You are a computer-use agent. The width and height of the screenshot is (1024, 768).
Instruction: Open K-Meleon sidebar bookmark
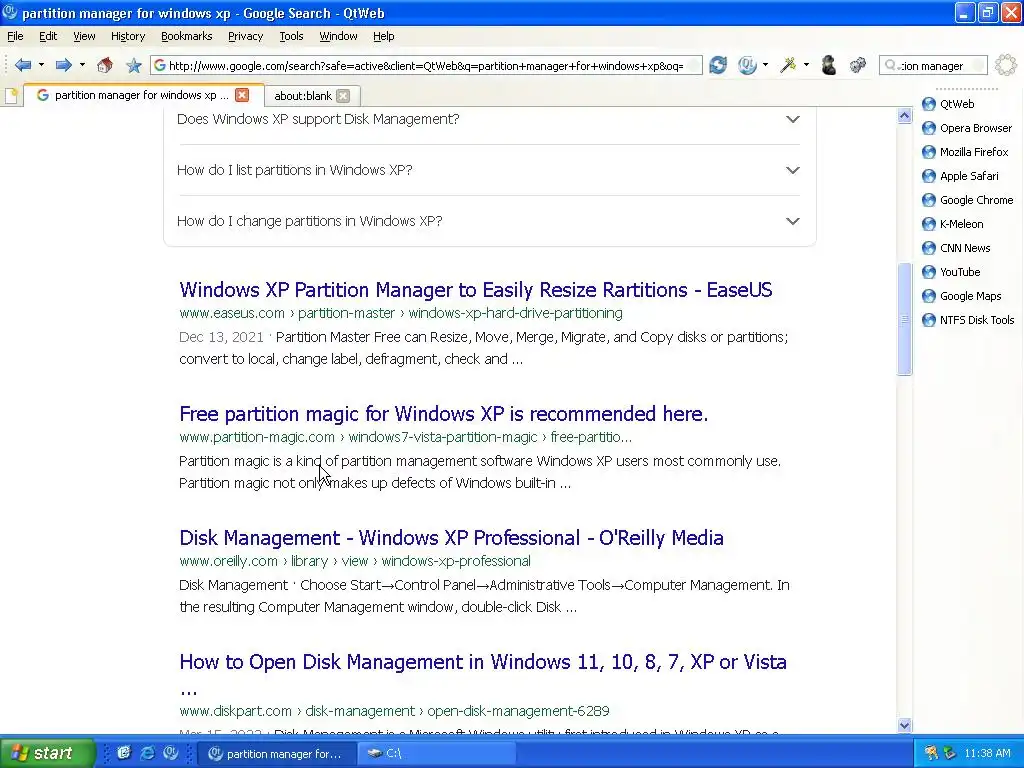(x=952, y=224)
